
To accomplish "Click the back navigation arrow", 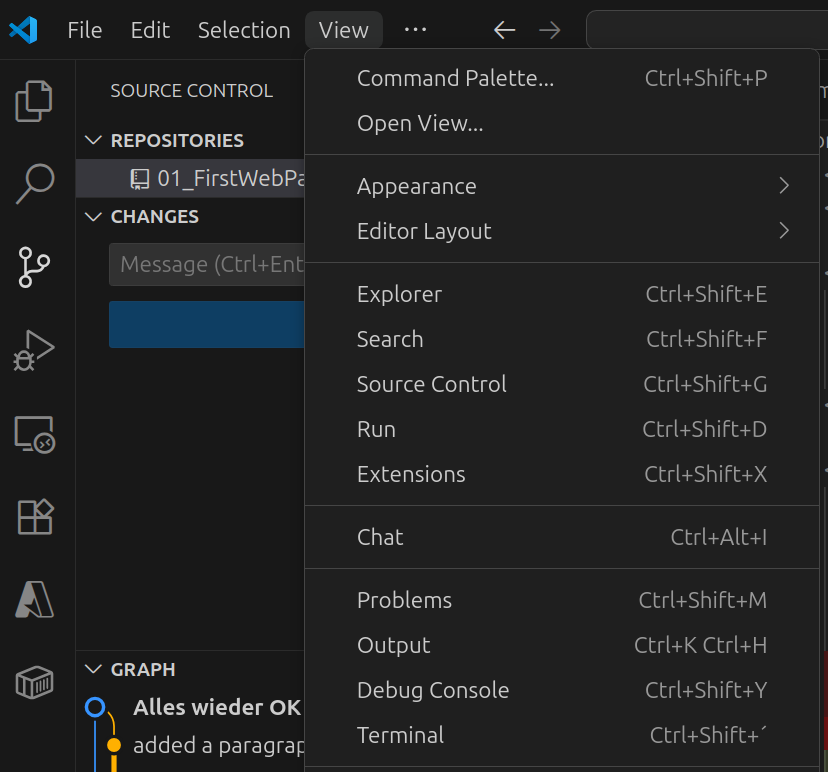I will pyautogui.click(x=505, y=30).
